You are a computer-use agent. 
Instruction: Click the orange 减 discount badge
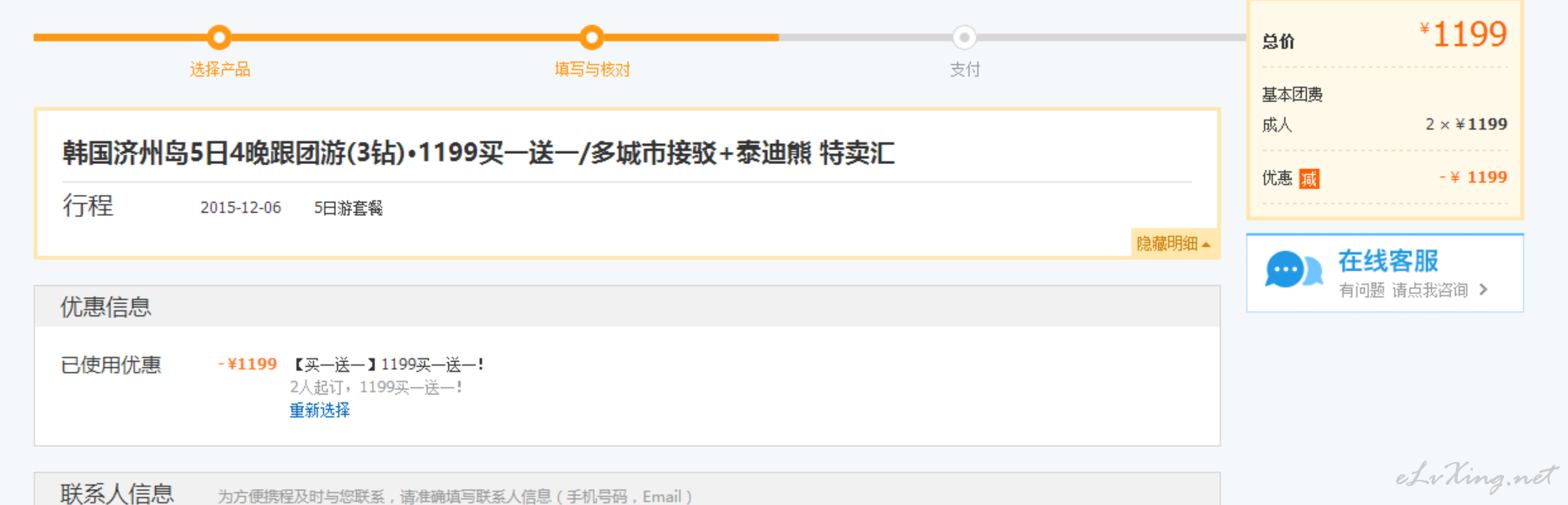1309,178
